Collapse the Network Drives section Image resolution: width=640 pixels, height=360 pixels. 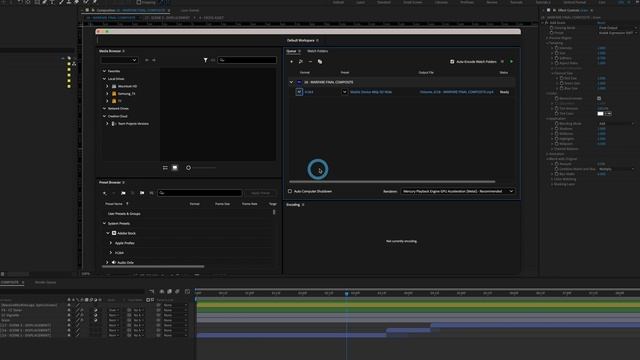tap(104, 109)
